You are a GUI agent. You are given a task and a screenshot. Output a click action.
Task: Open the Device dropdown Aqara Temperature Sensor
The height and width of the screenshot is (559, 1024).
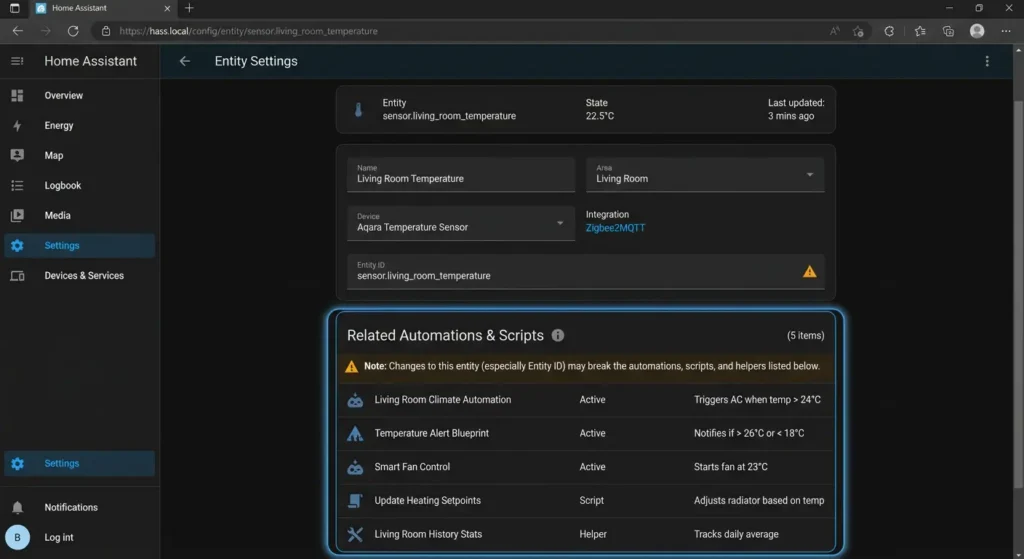[x=461, y=223]
